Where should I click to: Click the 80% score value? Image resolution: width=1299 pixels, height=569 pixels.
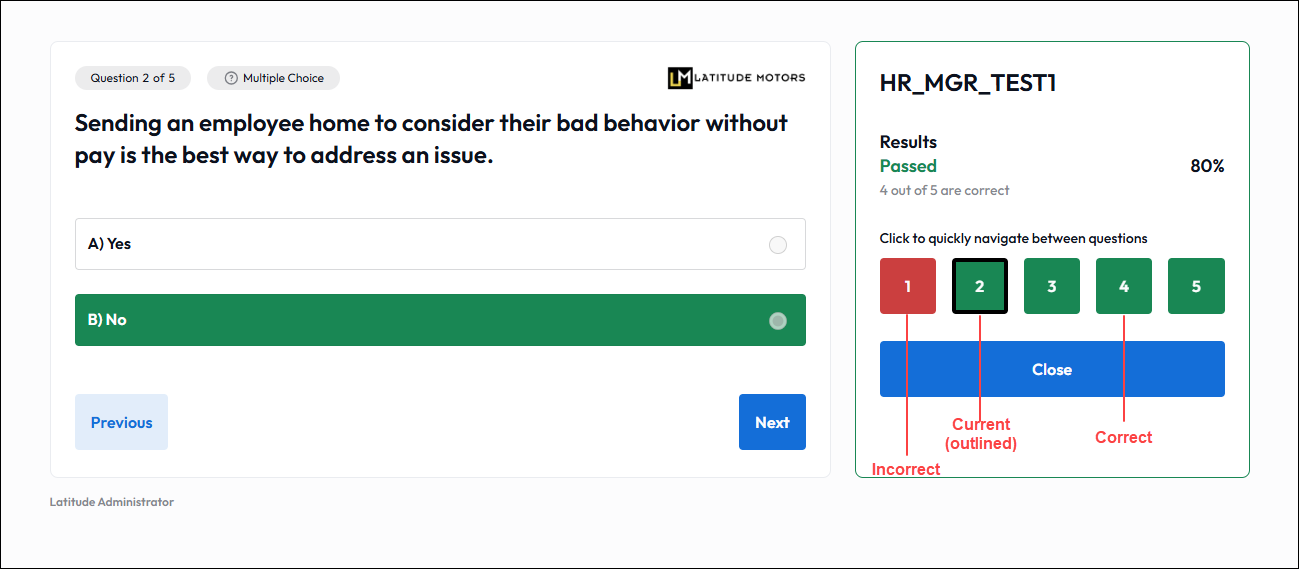click(1207, 166)
